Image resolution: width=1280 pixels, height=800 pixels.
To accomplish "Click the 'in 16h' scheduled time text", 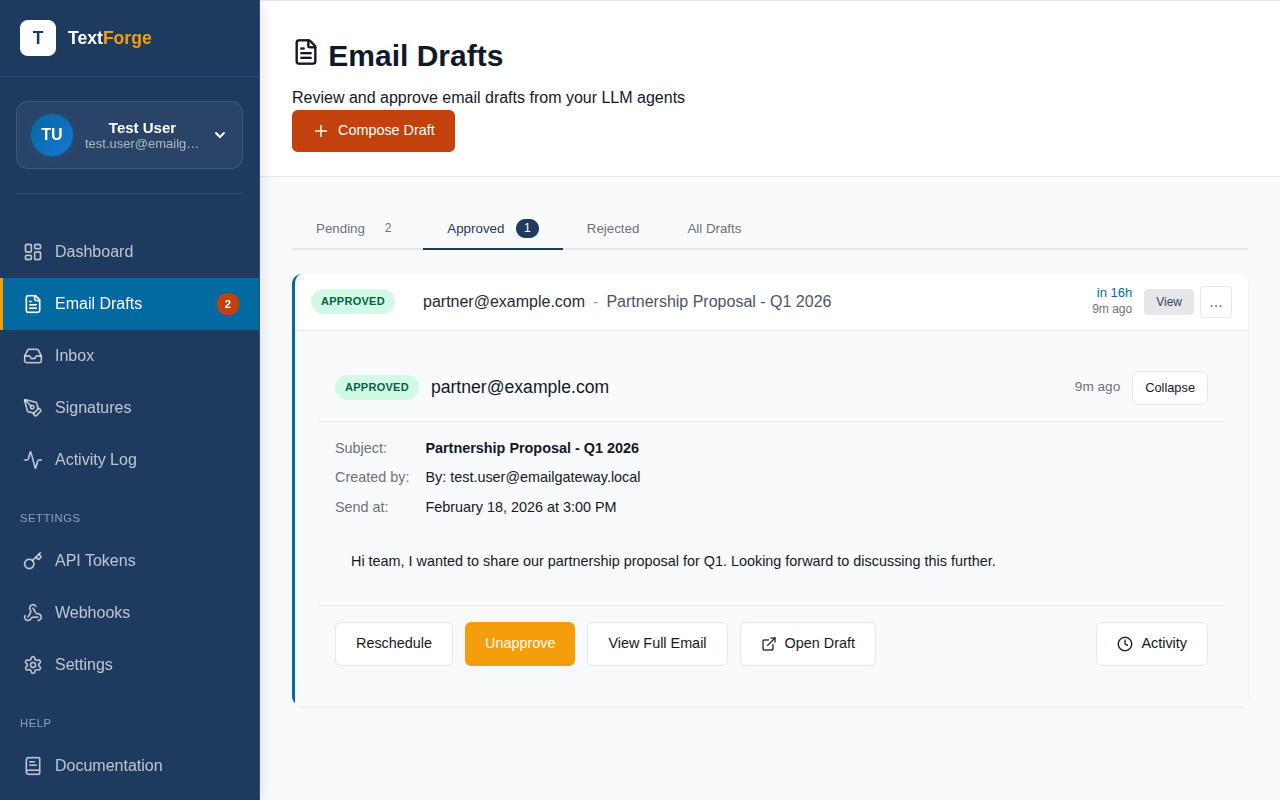I will [x=1114, y=293].
